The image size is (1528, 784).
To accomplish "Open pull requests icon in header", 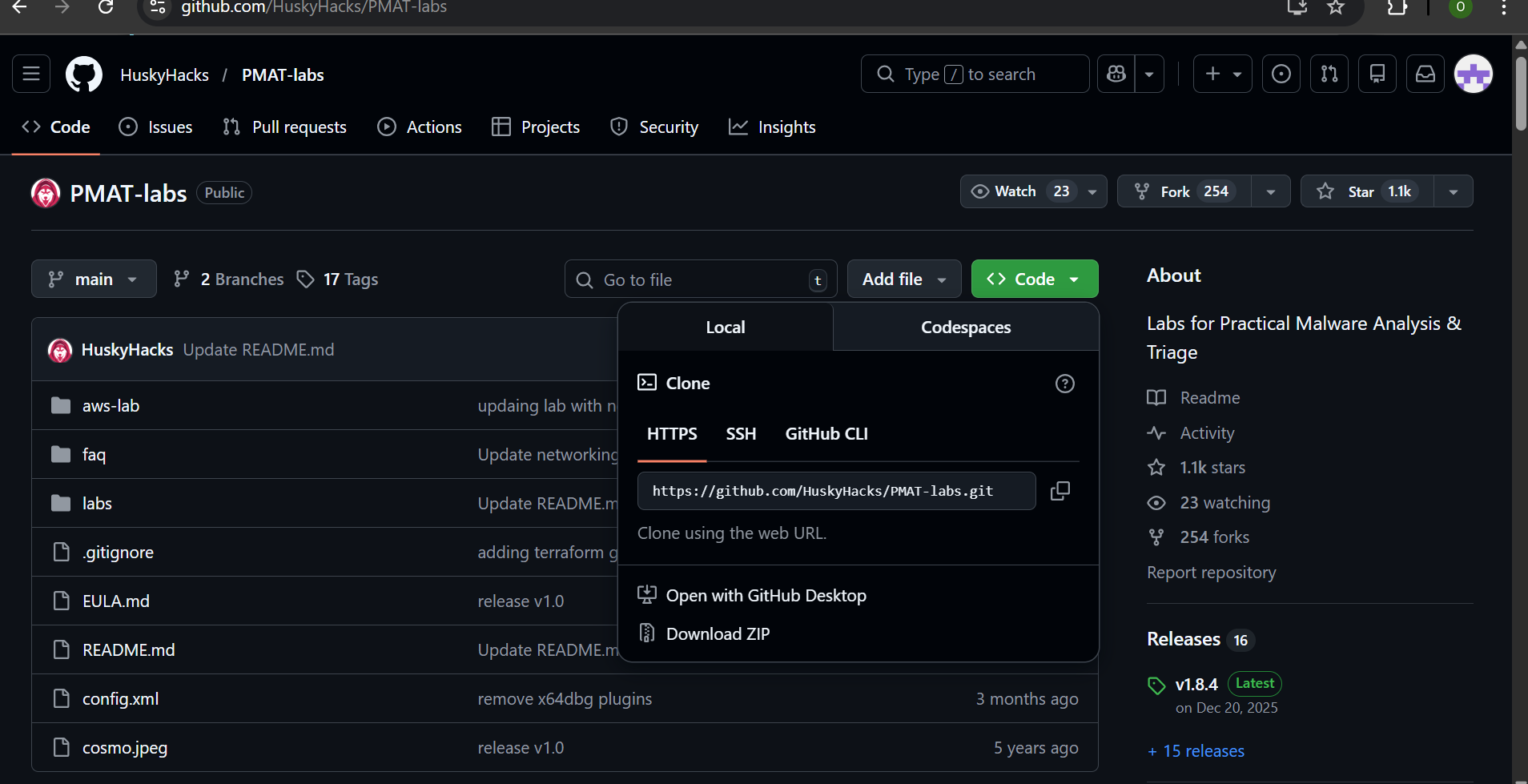I will [1329, 74].
